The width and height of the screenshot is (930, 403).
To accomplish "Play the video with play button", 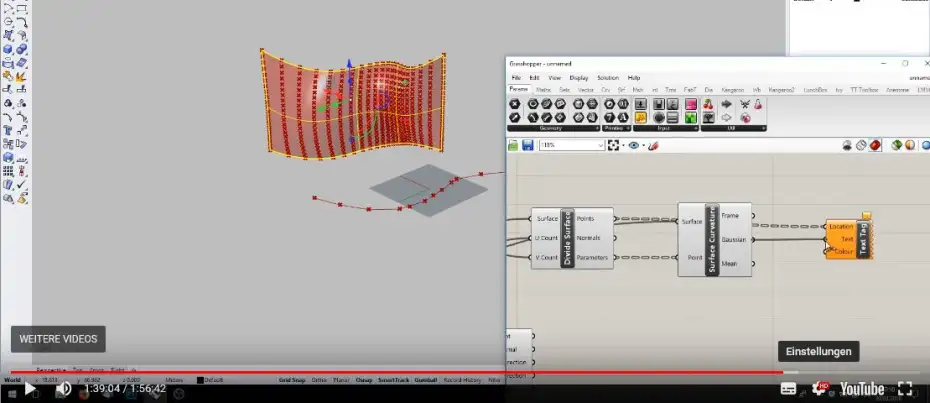I will point(30,389).
